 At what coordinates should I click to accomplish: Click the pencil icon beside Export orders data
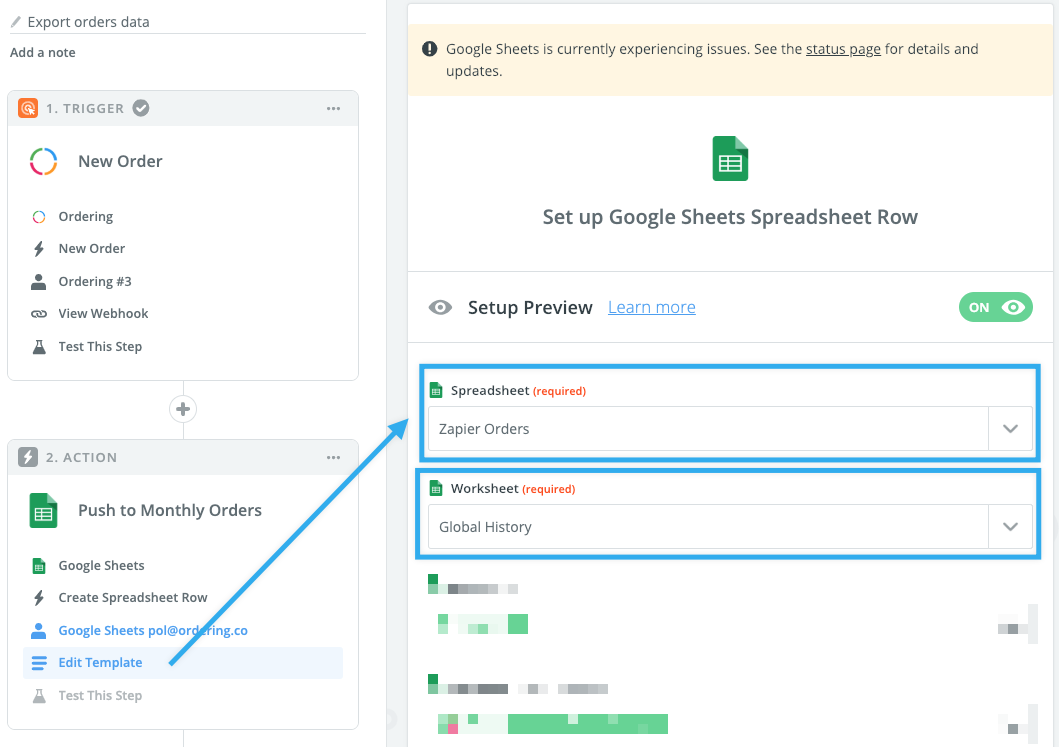click(16, 22)
